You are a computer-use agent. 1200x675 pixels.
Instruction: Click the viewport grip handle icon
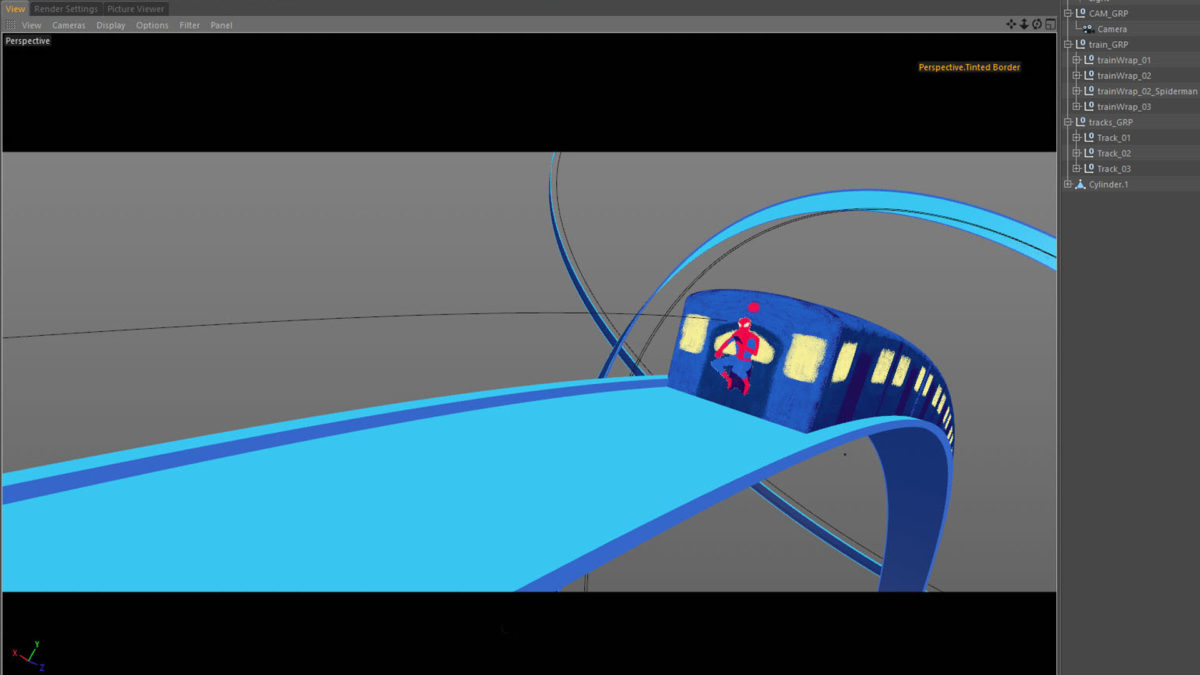click(x=11, y=25)
